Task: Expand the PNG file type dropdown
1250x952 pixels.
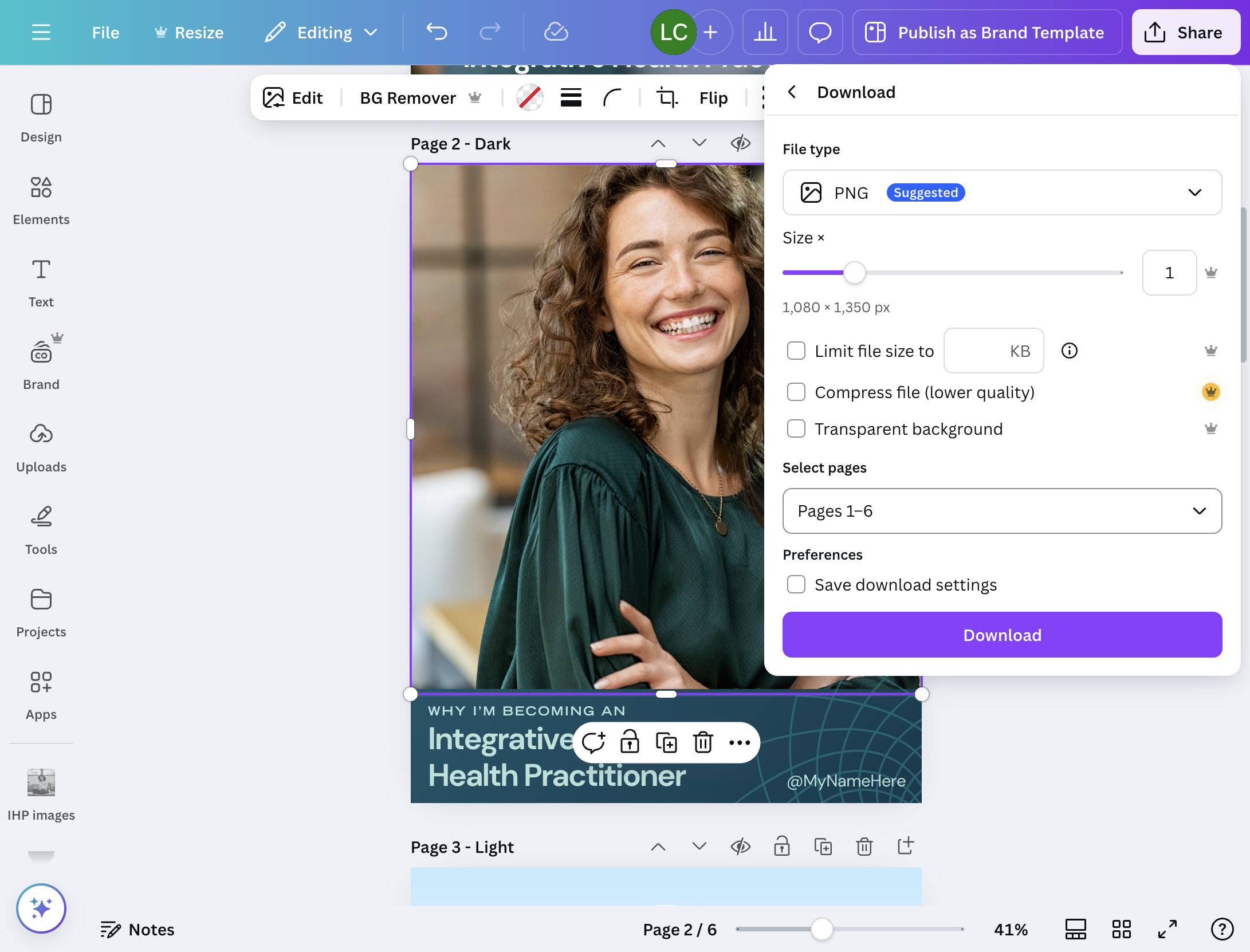Action: (1002, 192)
